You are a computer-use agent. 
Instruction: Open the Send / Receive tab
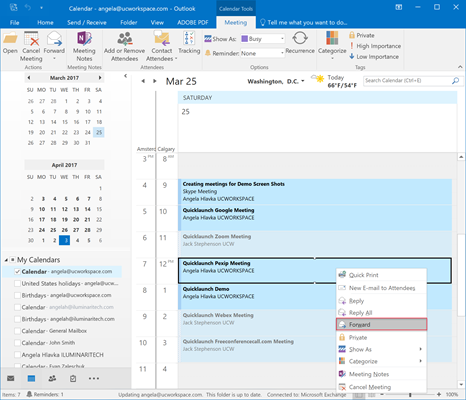[87, 22]
